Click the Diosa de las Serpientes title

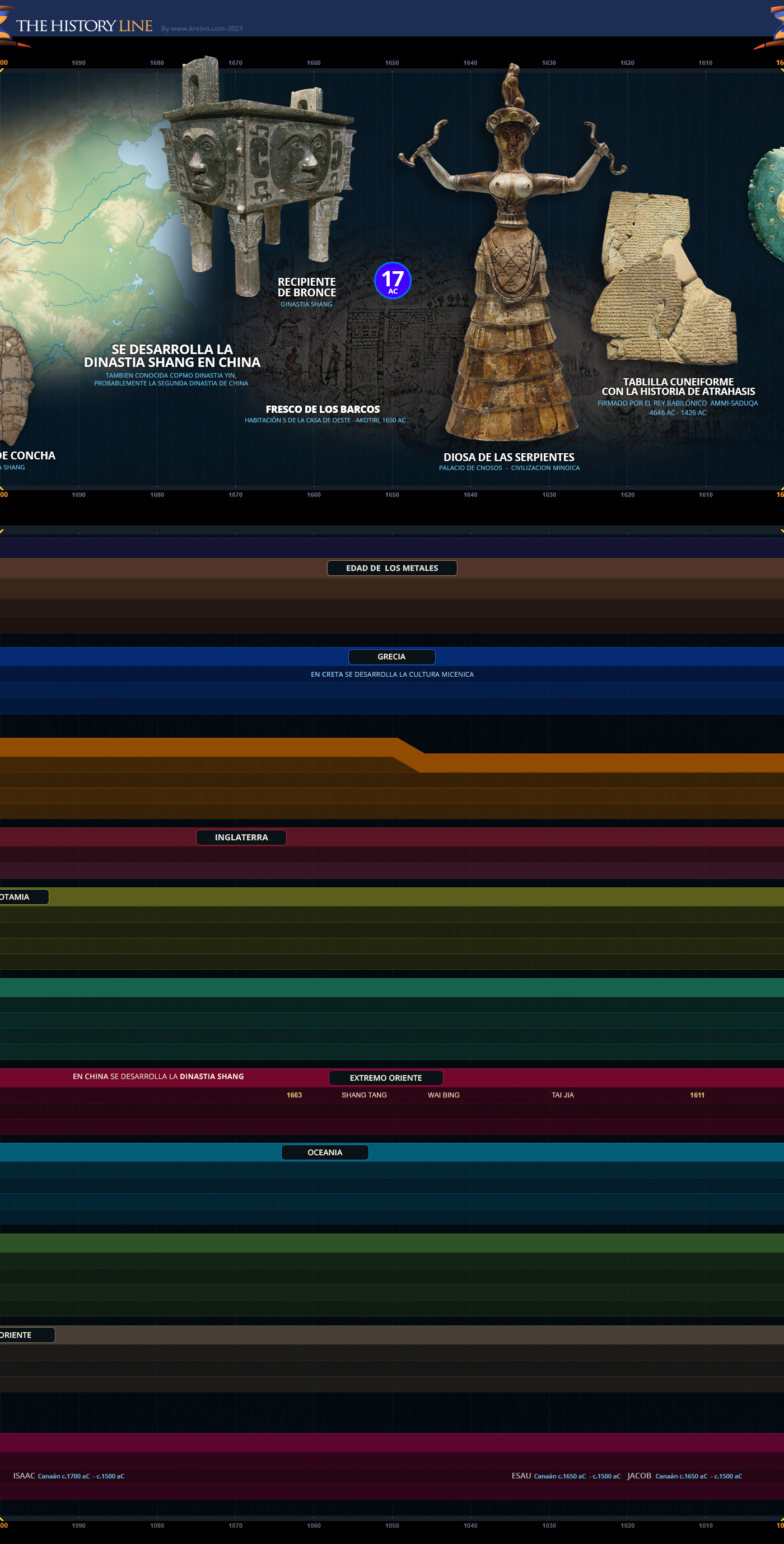point(509,457)
